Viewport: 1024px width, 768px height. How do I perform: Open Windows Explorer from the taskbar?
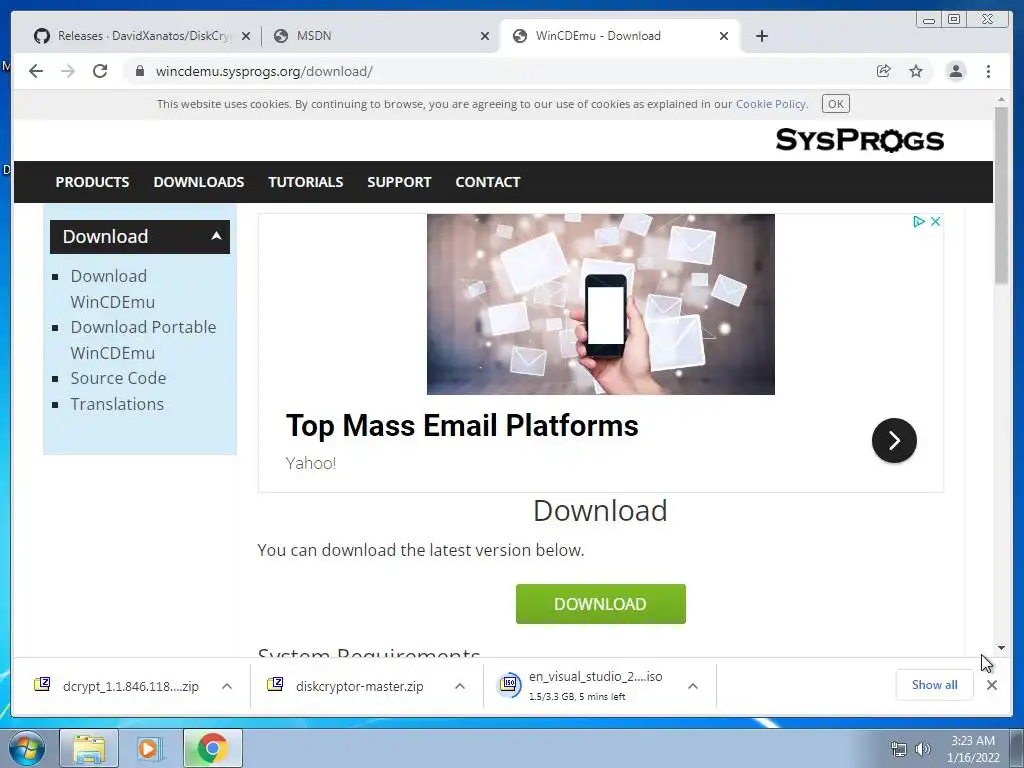tap(89, 748)
